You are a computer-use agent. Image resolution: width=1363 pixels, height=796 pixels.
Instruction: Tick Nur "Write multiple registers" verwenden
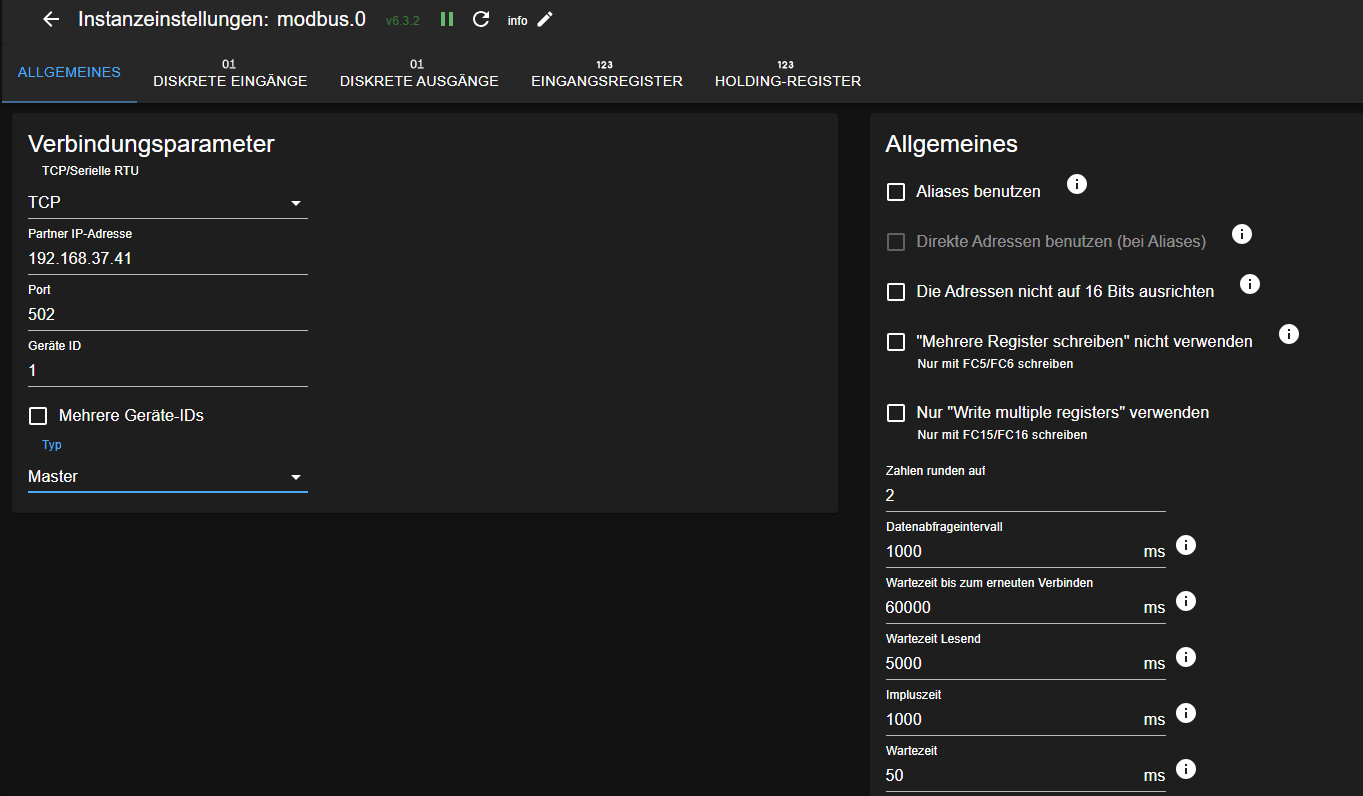[896, 413]
